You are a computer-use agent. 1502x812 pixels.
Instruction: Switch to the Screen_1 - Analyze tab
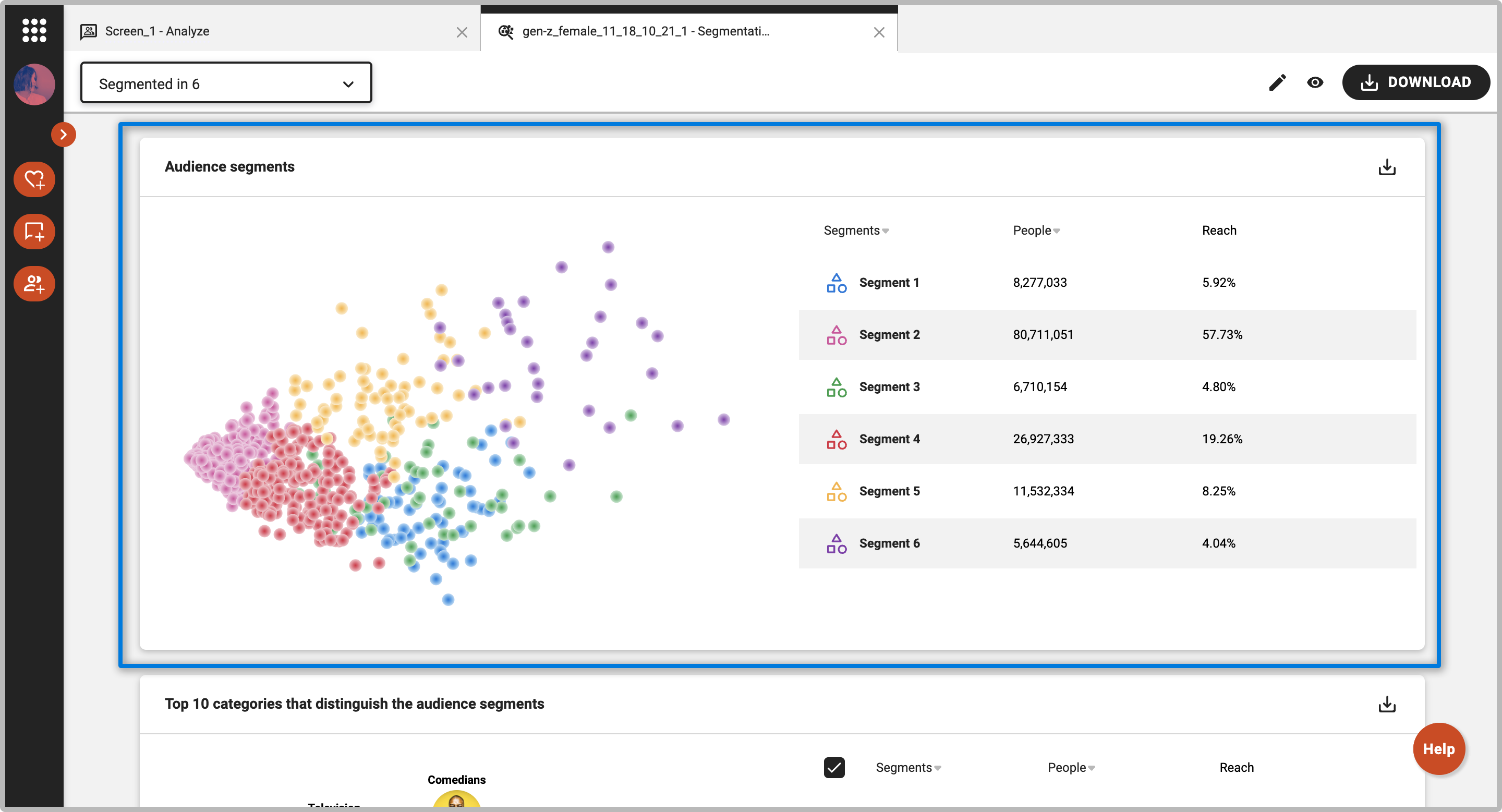click(x=157, y=31)
